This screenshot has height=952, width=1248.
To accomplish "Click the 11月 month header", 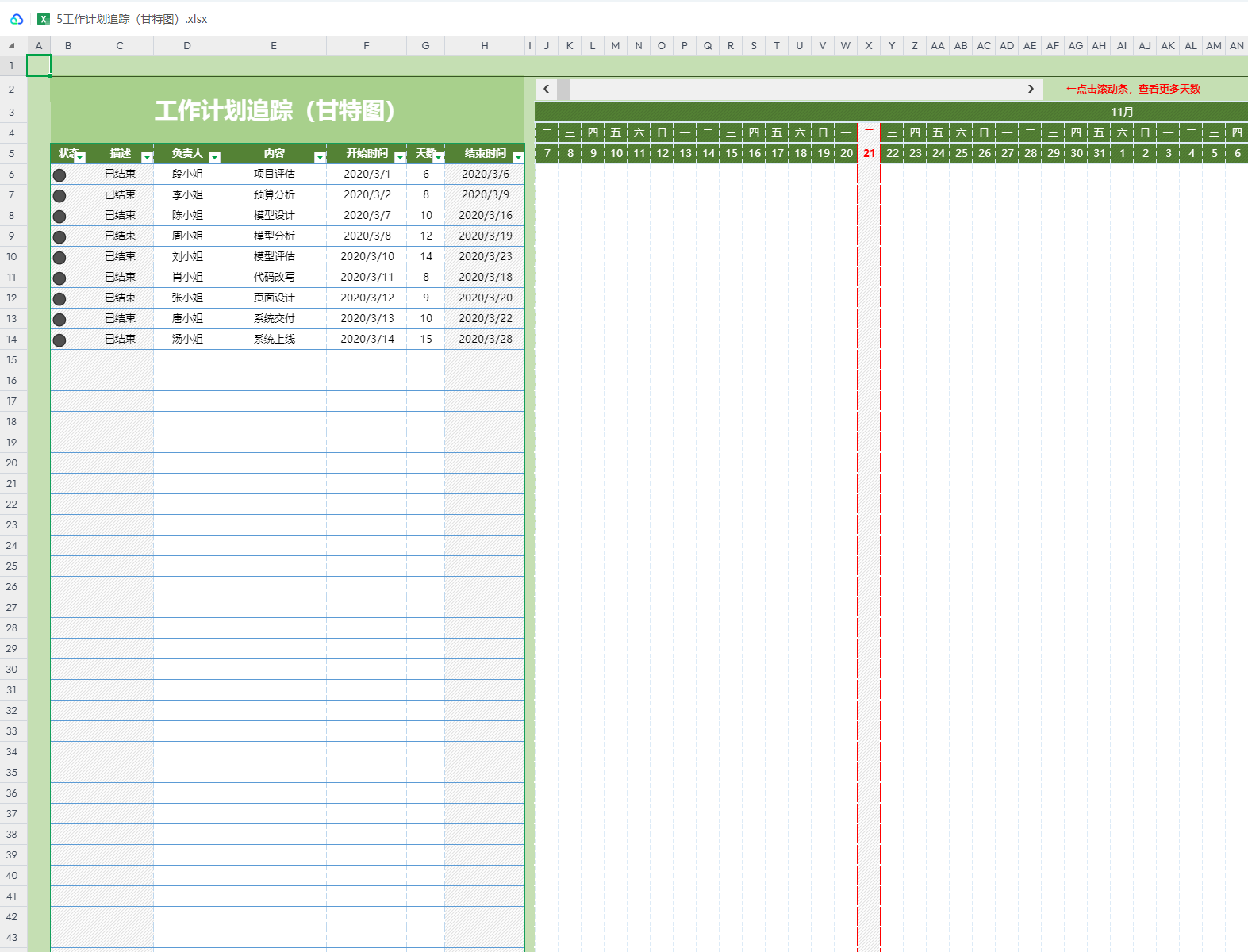I will [1122, 112].
